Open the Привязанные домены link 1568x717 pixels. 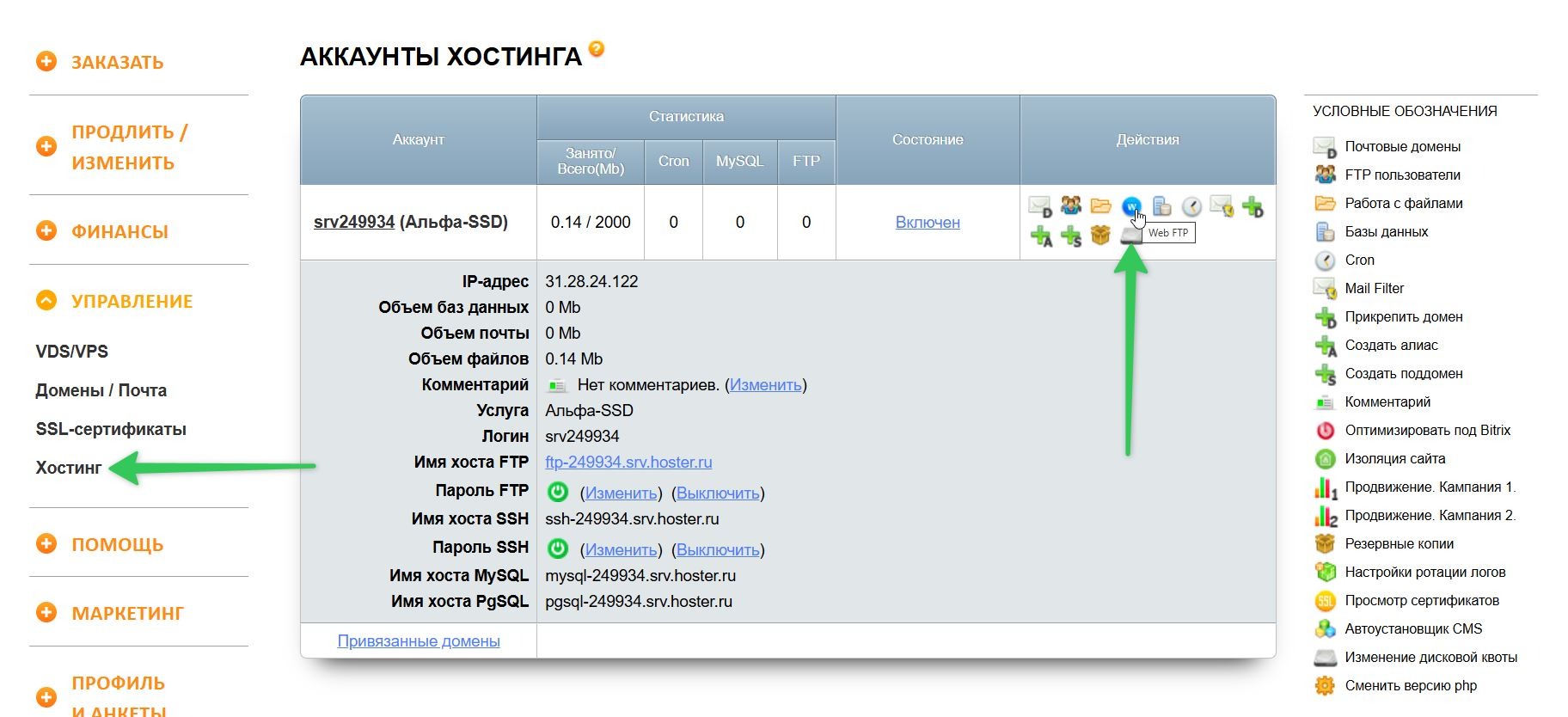point(419,641)
